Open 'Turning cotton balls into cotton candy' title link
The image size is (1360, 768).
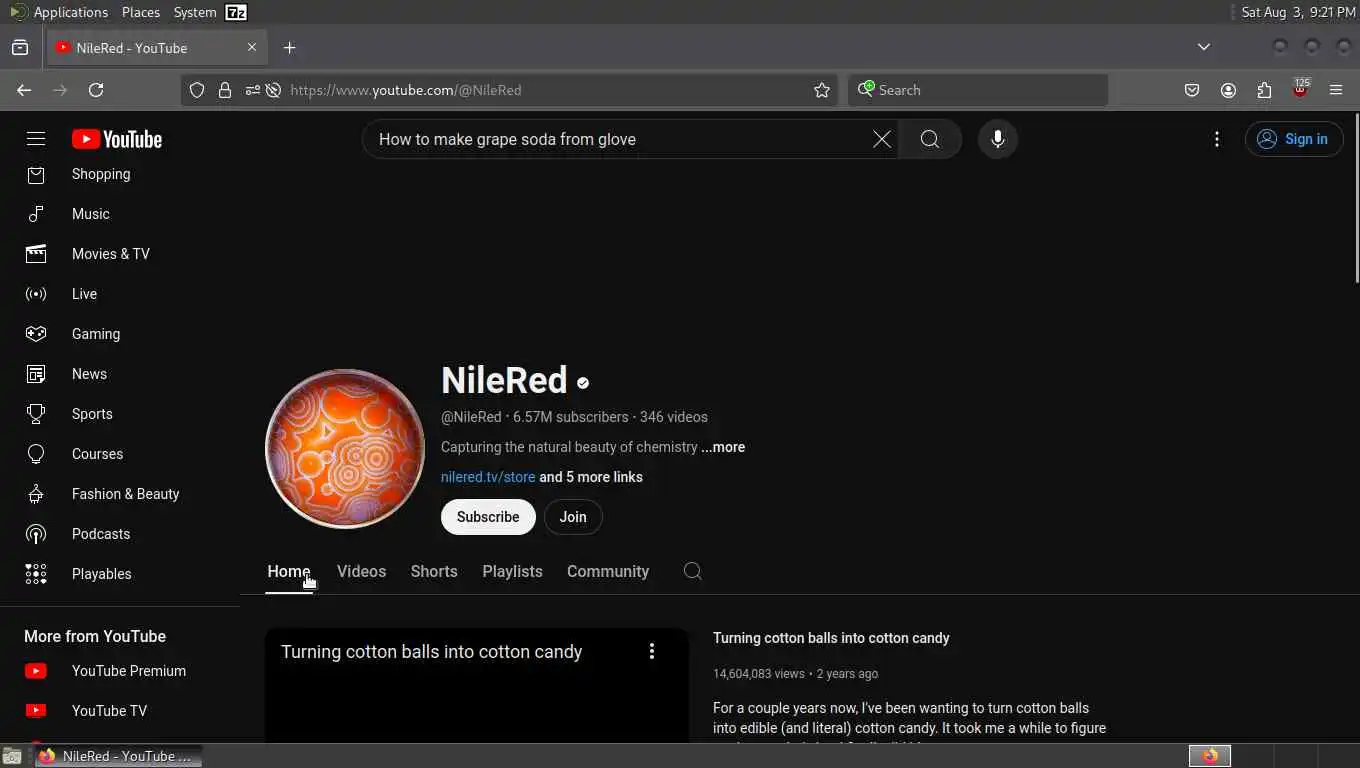(831, 638)
